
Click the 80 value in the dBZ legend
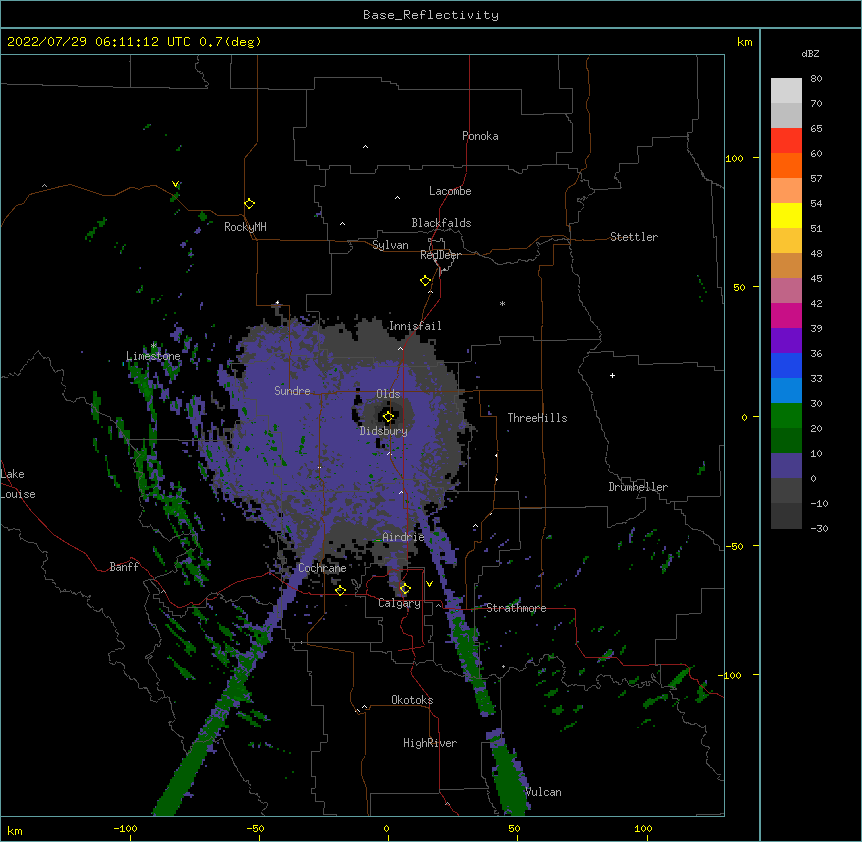(816, 79)
